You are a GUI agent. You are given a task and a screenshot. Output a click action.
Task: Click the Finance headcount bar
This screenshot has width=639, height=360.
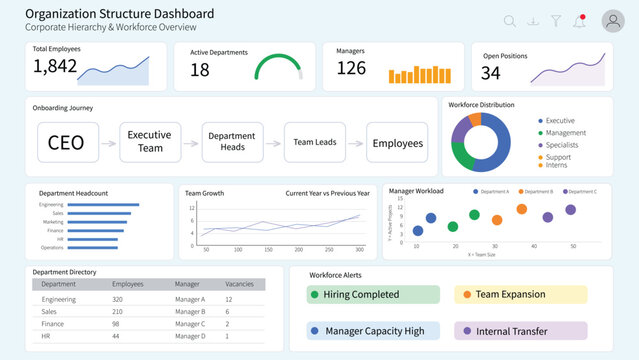(x=96, y=231)
